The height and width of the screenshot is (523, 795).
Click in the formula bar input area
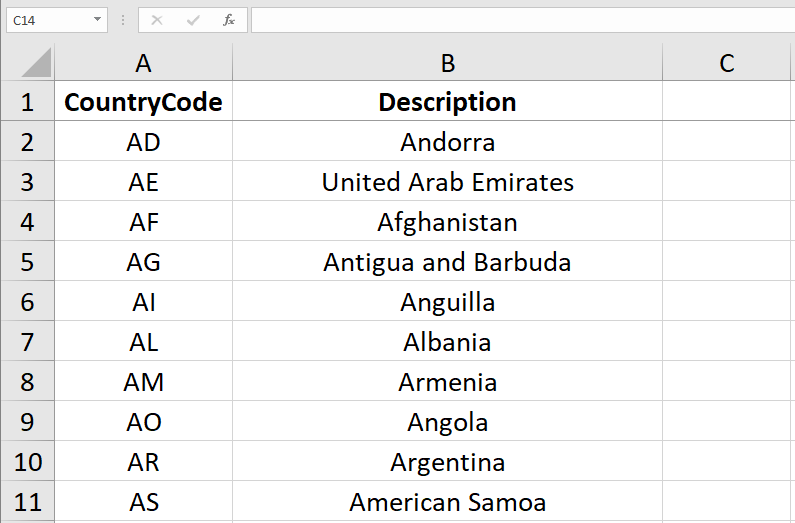(x=520, y=20)
